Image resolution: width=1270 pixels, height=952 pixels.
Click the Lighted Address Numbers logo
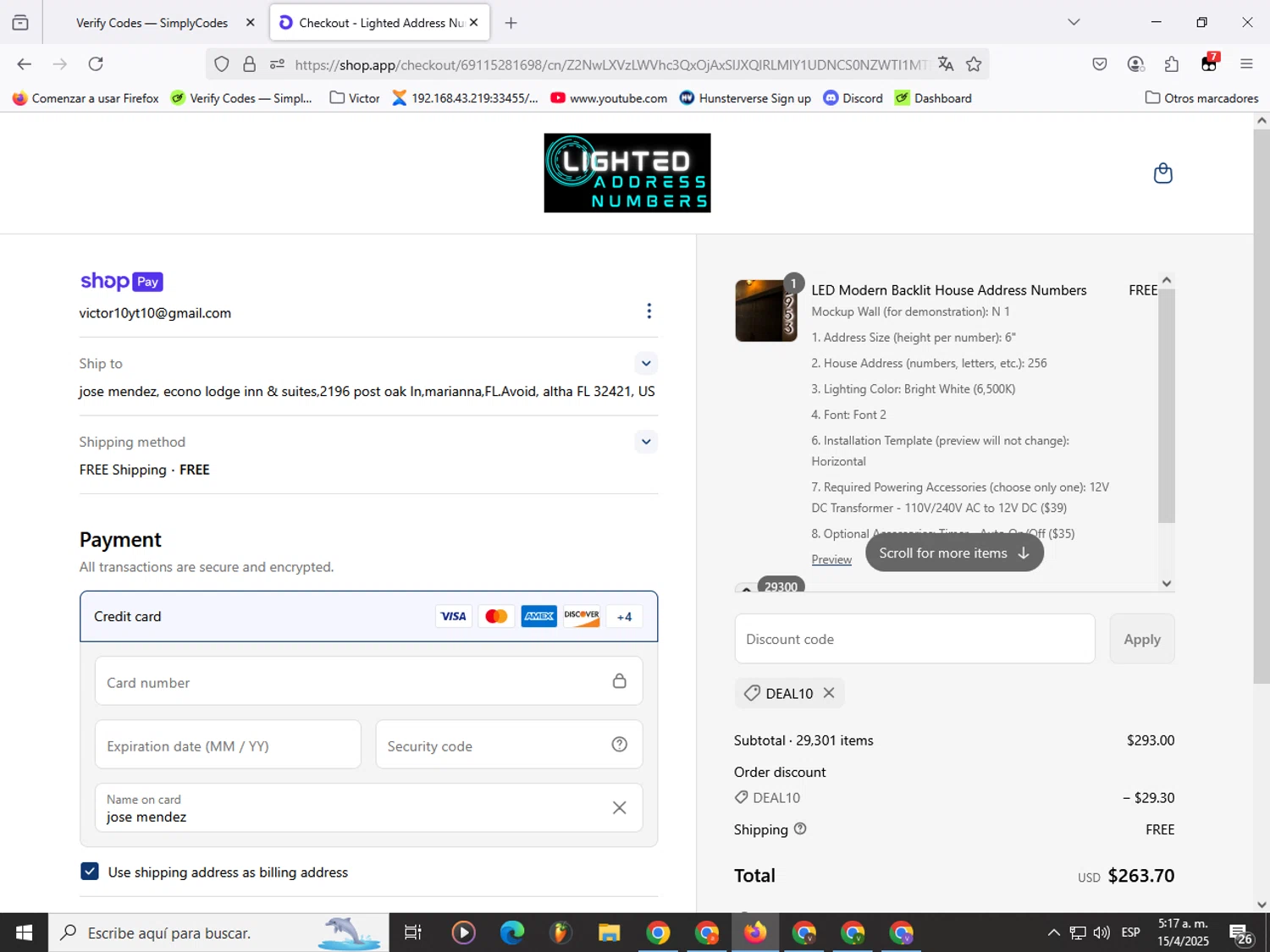[x=627, y=173]
